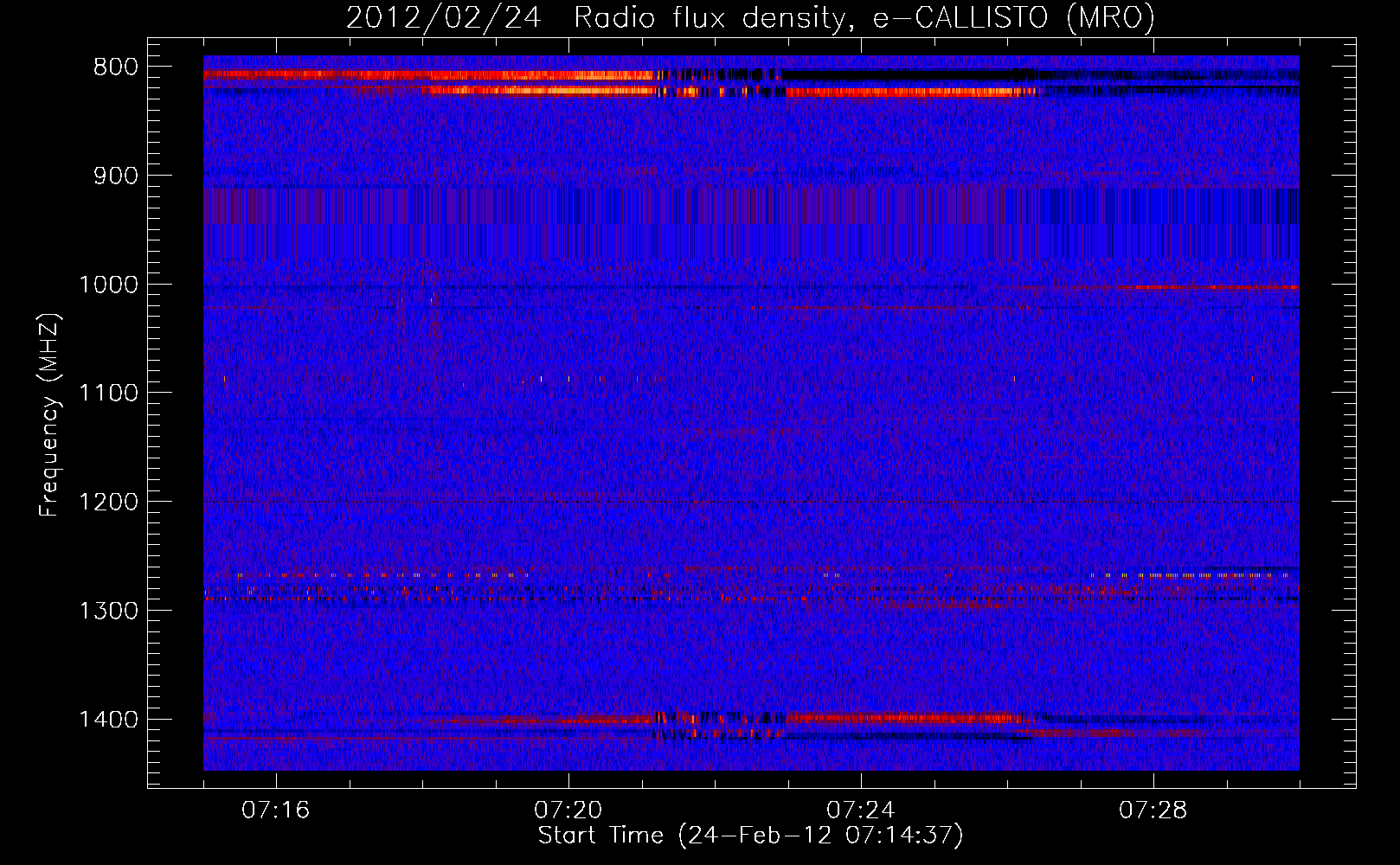1400x865 pixels.
Task: Click the 'Frequency (MHZ)' axis title
Action: coord(49,415)
